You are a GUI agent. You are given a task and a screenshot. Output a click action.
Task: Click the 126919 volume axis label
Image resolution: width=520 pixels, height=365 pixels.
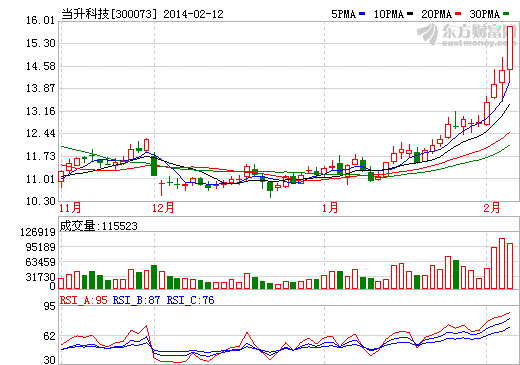click(38, 232)
